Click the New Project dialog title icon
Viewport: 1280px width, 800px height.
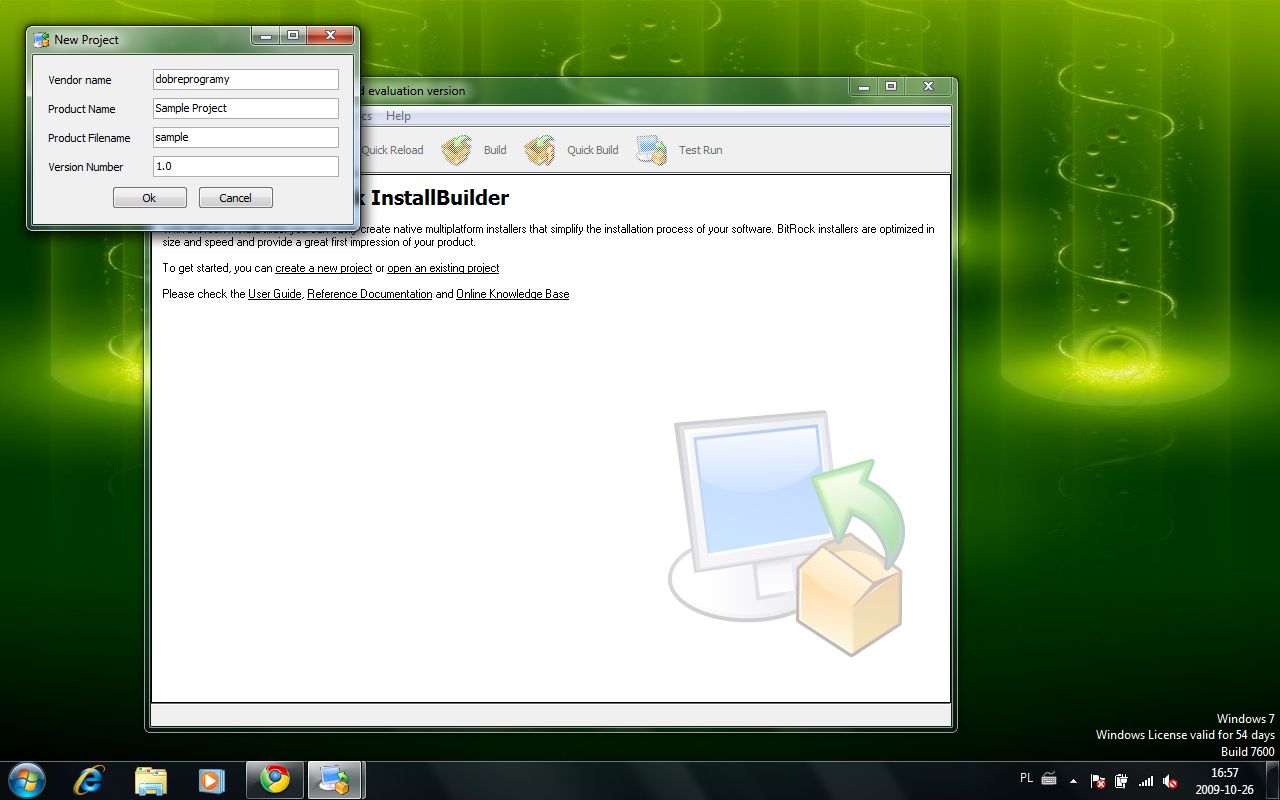[x=41, y=40]
